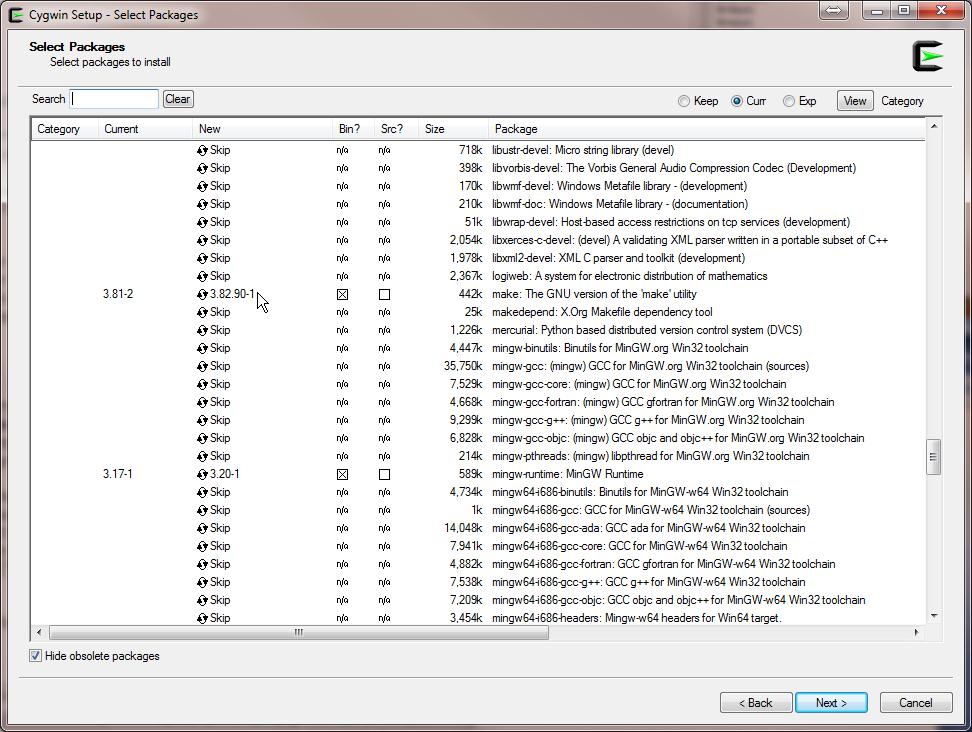This screenshot has width=972, height=732.
Task: Click the cycle icon for libxerces-c-devel
Action: pos(202,240)
